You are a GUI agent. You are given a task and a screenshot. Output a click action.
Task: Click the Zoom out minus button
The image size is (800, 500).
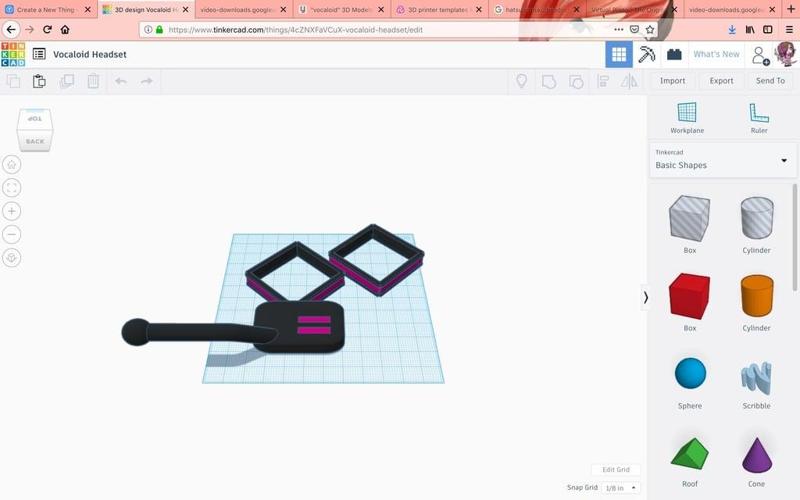click(x=12, y=235)
